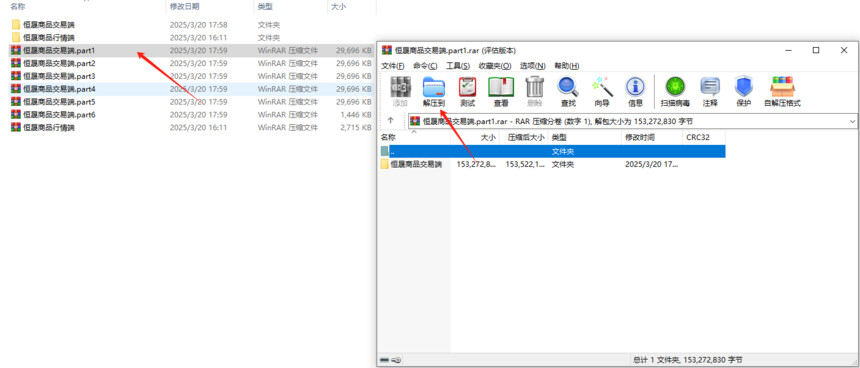This screenshot has height=368, width=860.
Task: Select the 恒晟商品交易端 folder name in Explorer
Action: tap(49, 25)
